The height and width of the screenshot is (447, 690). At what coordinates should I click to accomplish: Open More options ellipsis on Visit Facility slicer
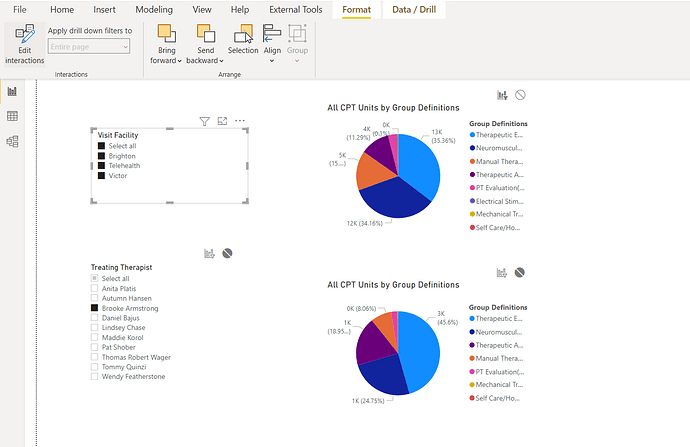(240, 121)
